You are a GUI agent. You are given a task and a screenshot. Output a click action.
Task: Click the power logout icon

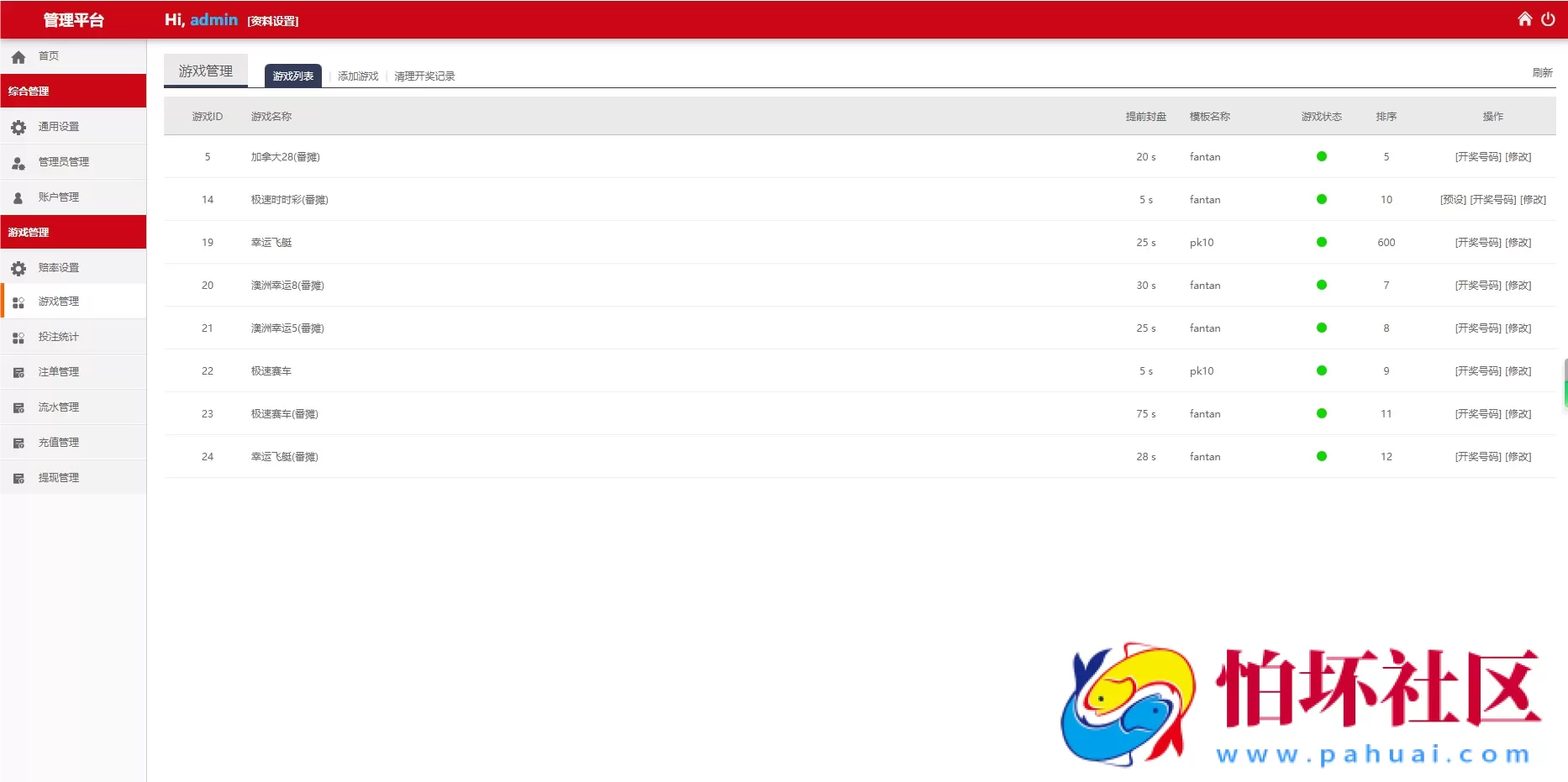coord(1548,18)
